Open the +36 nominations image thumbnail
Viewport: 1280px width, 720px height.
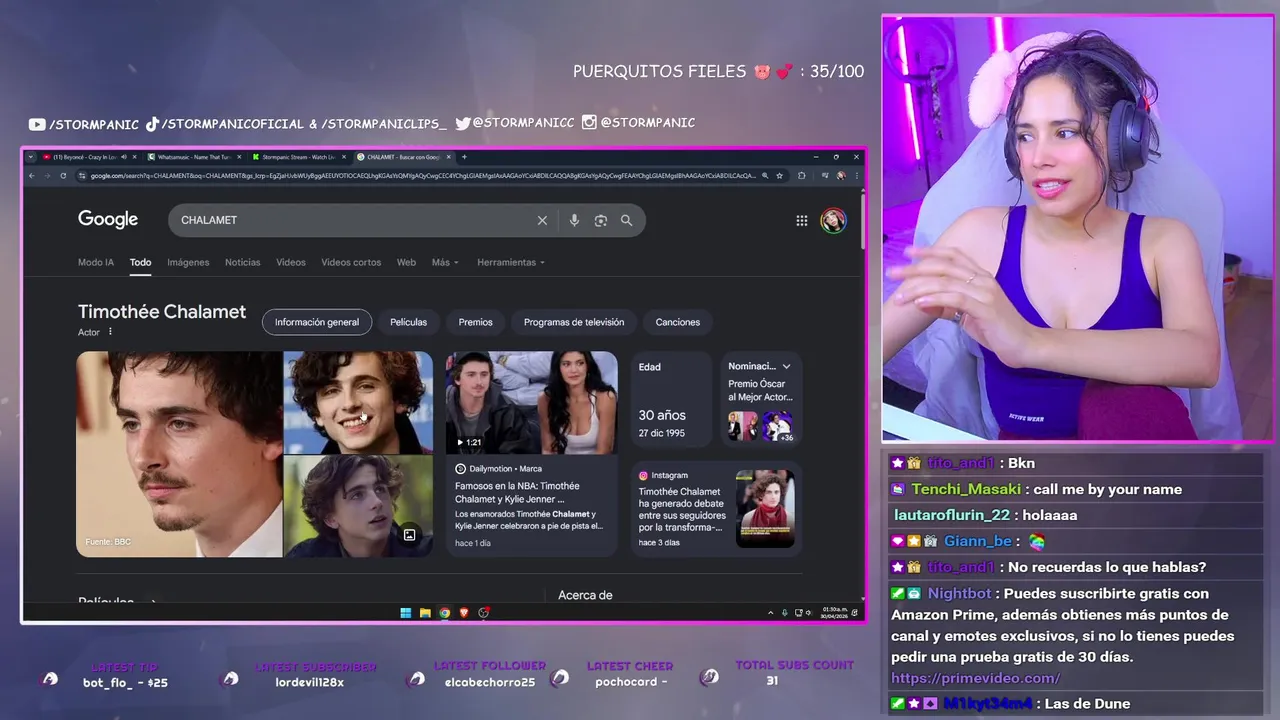pos(777,426)
